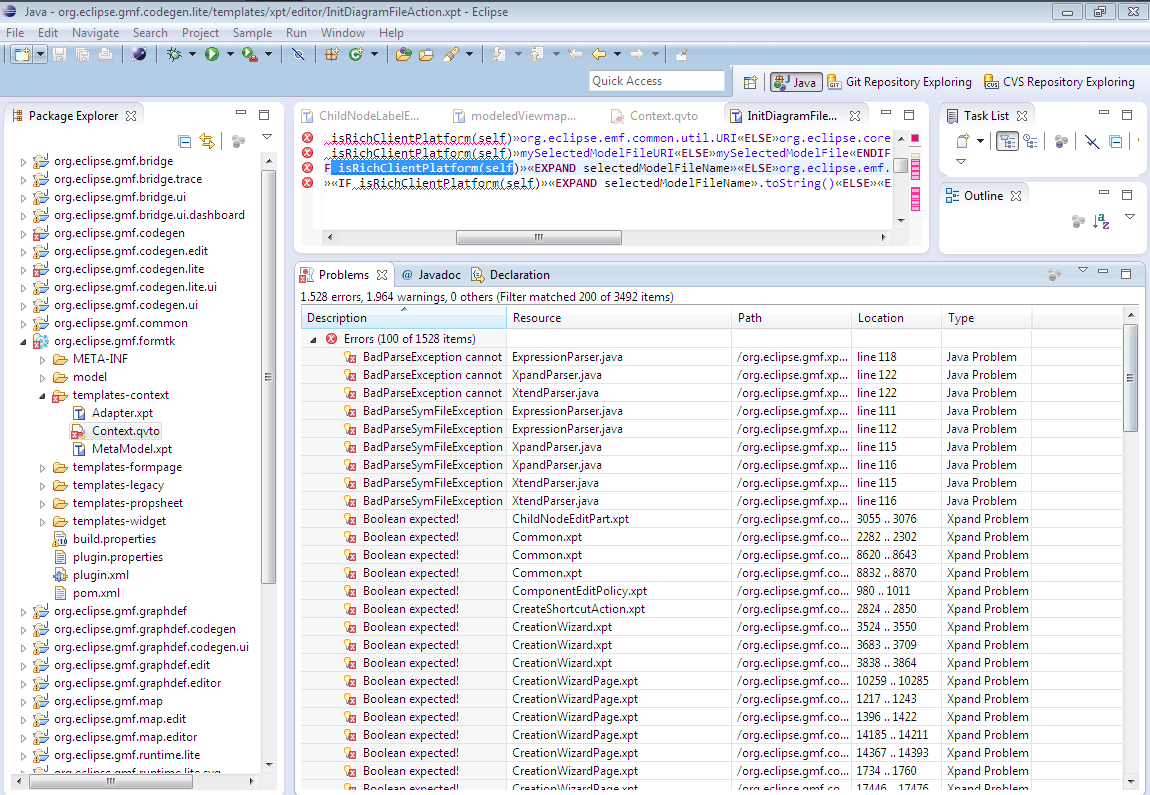The height and width of the screenshot is (795, 1150).
Task: Toggle Focus on Active Task in Problems view
Action: (1055, 274)
